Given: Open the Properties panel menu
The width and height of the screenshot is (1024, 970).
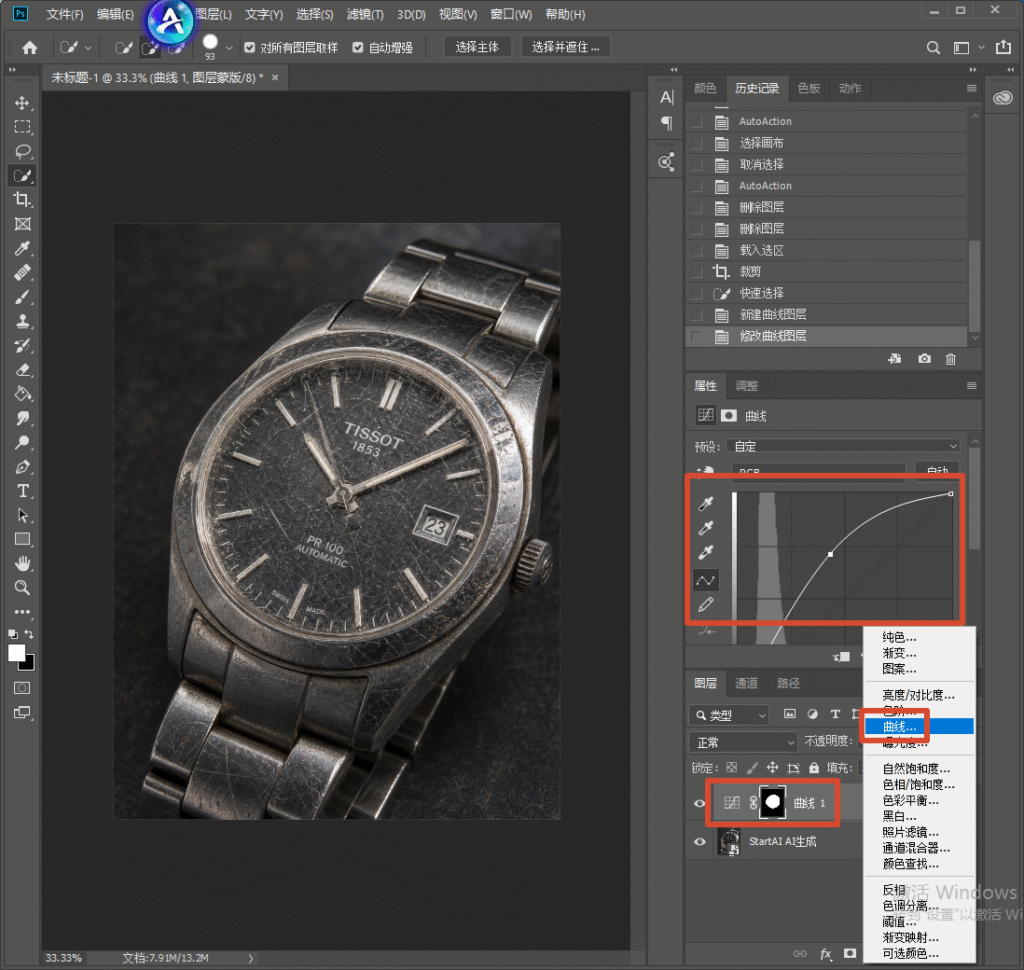Looking at the screenshot, I should (x=971, y=386).
